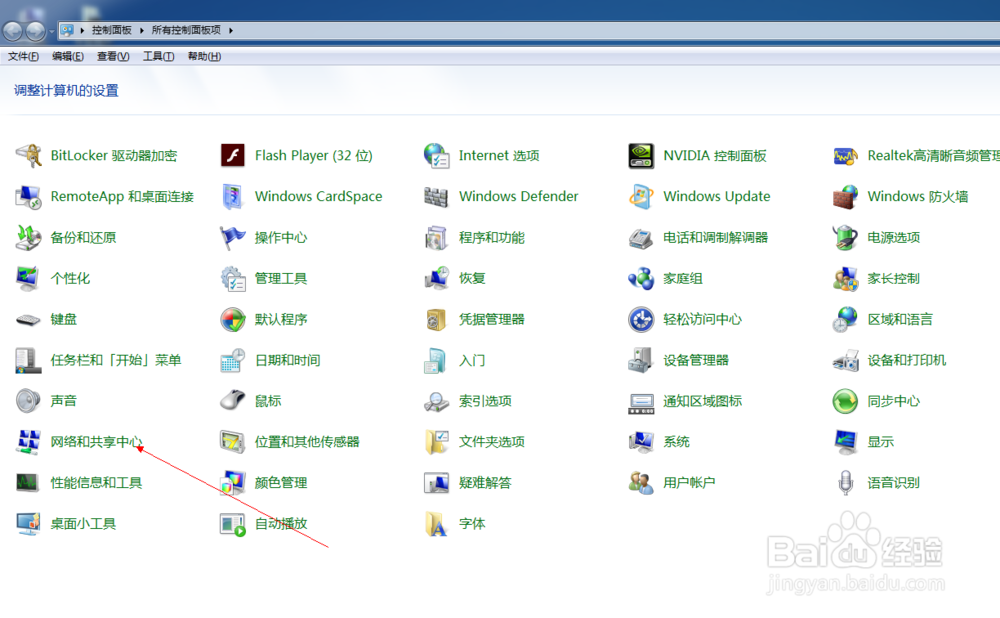Click the 备份和还原 icon
The image size is (1000, 618).
[x=28, y=237]
